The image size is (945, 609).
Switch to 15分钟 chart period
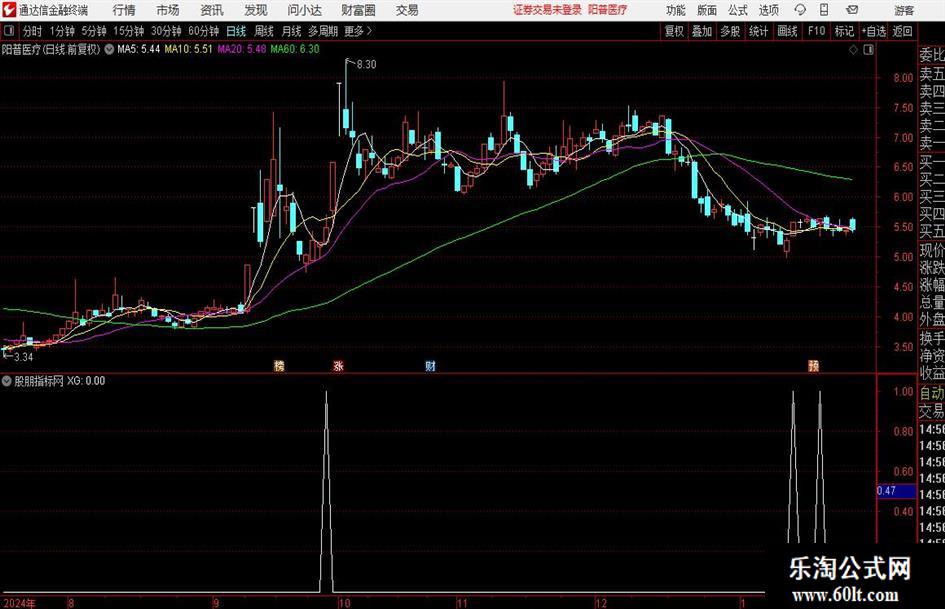(x=129, y=31)
